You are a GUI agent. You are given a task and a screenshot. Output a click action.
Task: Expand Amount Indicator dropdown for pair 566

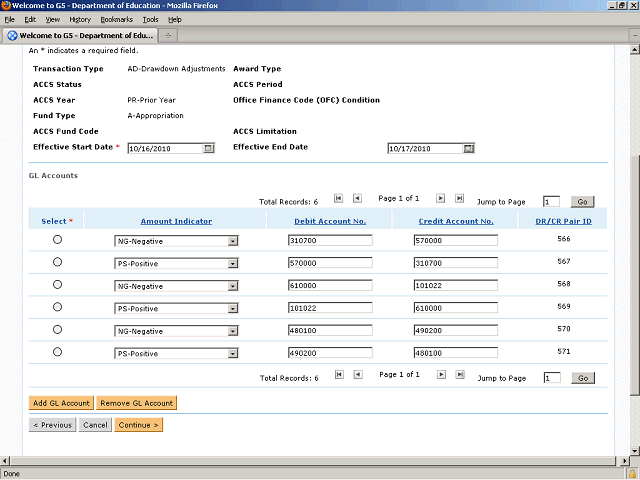pyautogui.click(x=233, y=241)
